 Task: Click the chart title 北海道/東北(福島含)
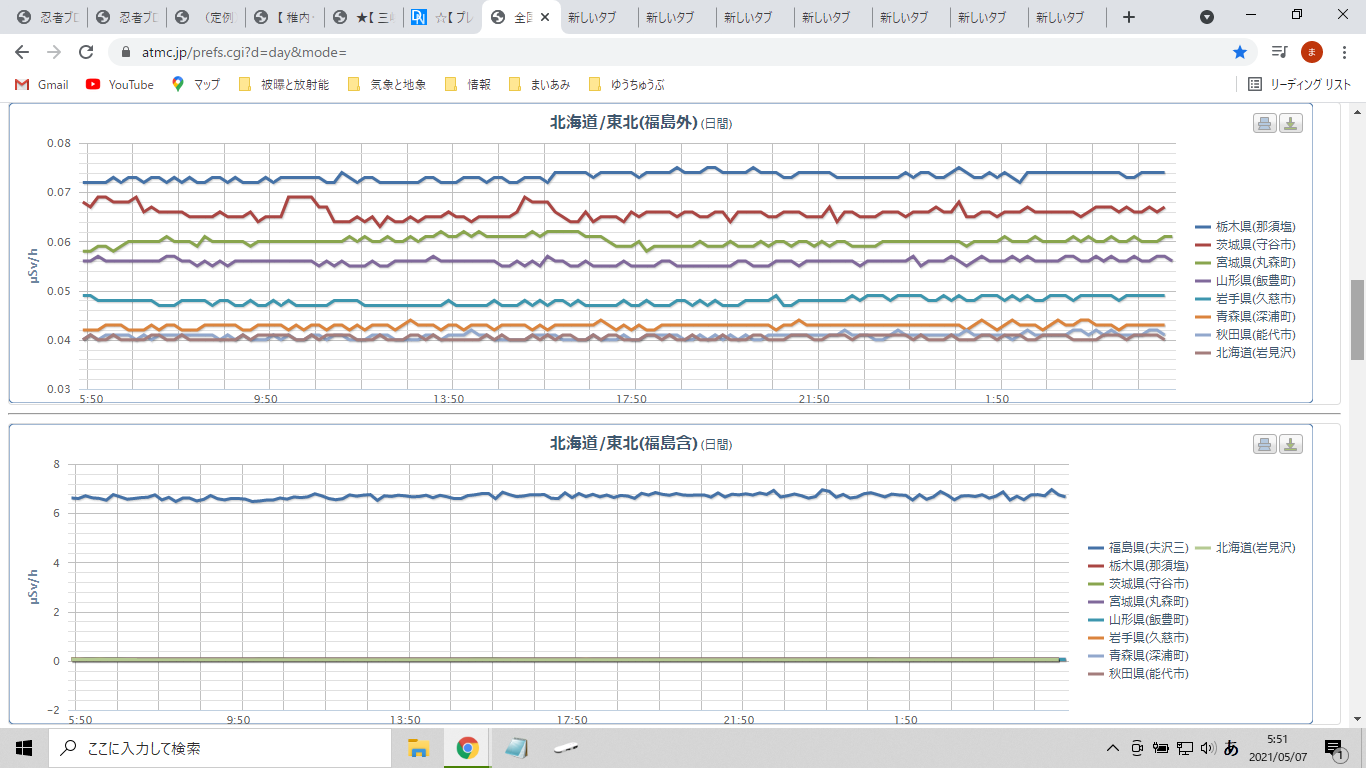pos(624,443)
